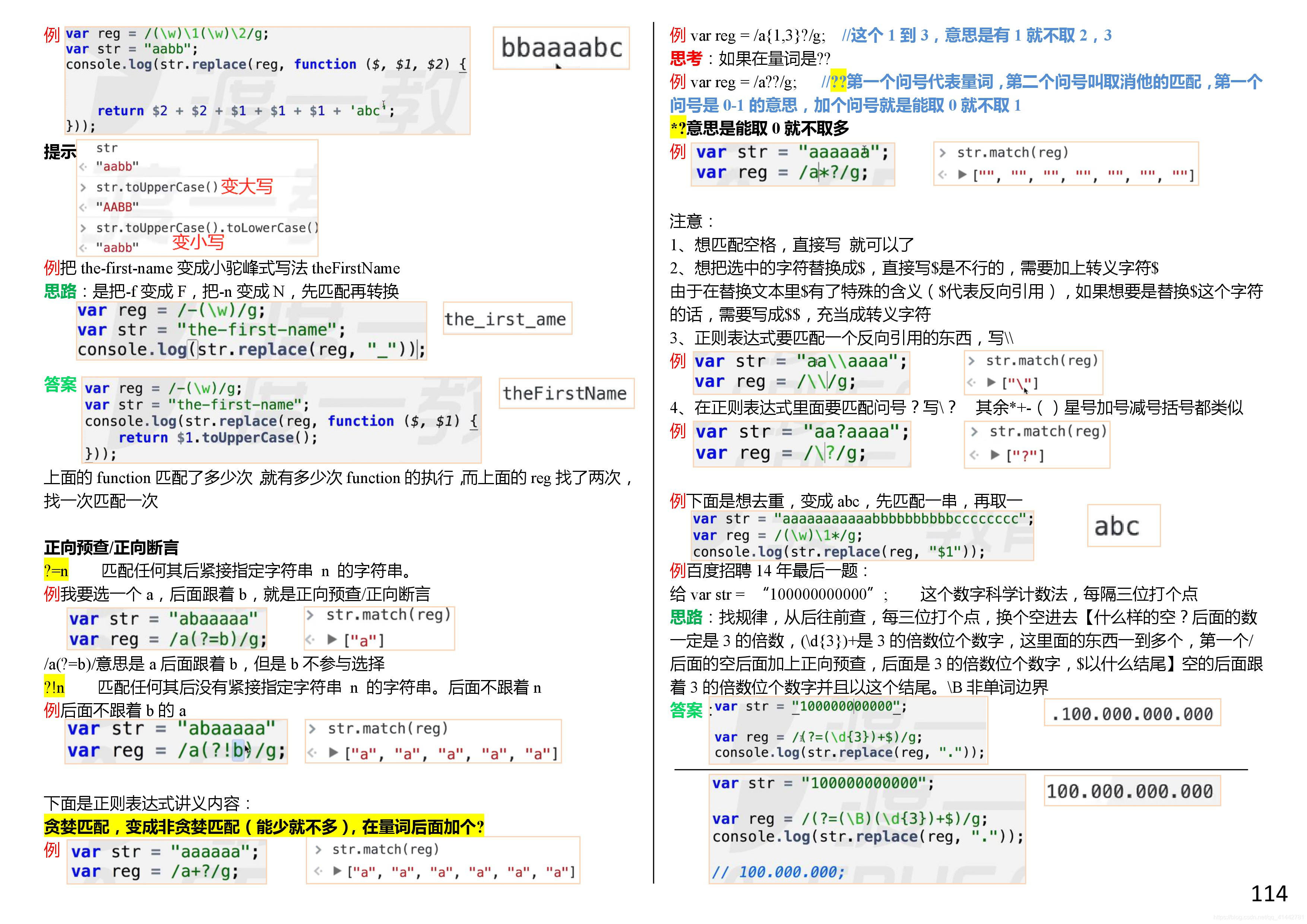This screenshot has width=1307, height=924.
Task: Click the highlighted "?=n" term
Action: (56, 571)
